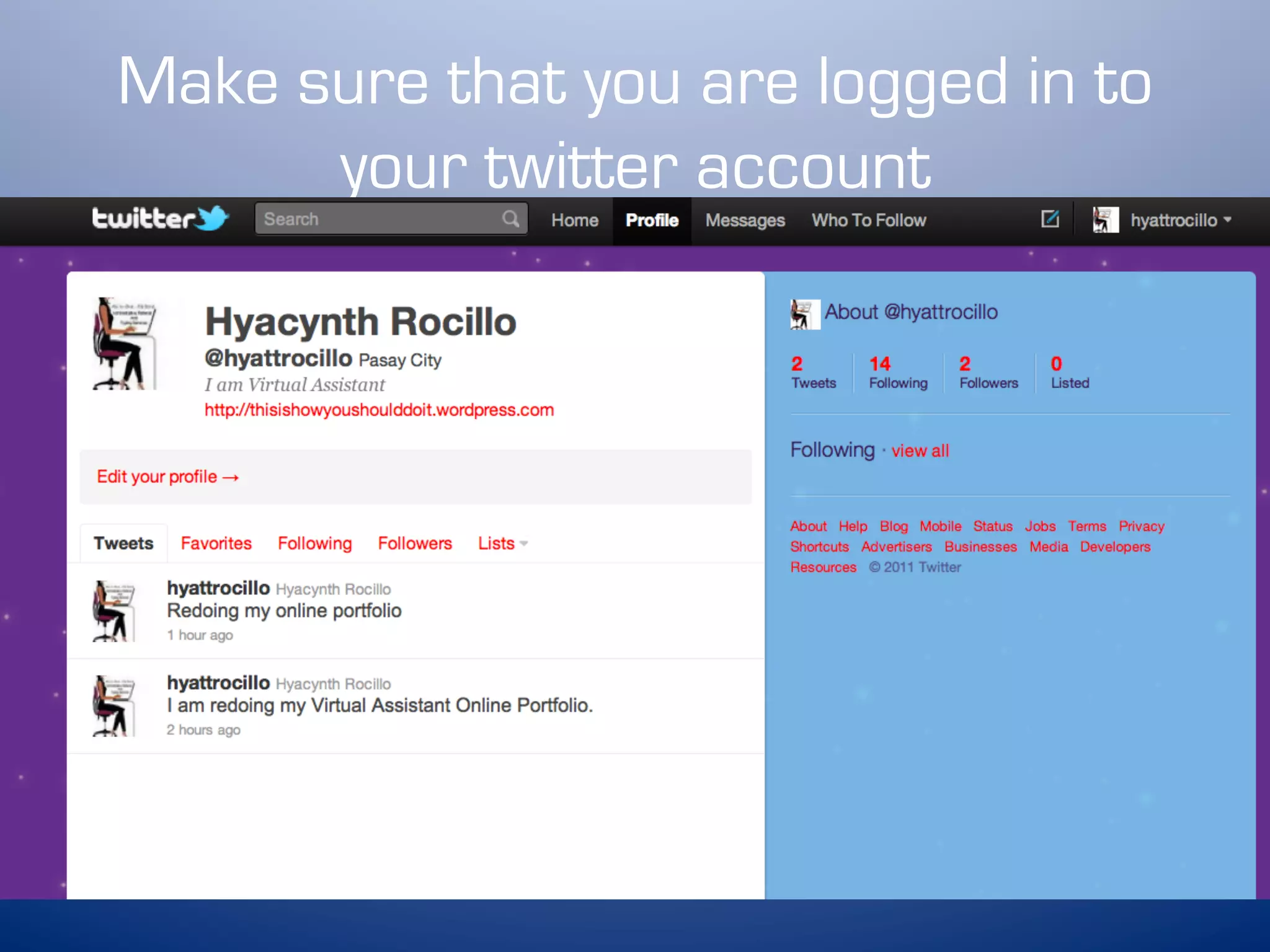Open the Terms footer link

click(1086, 526)
